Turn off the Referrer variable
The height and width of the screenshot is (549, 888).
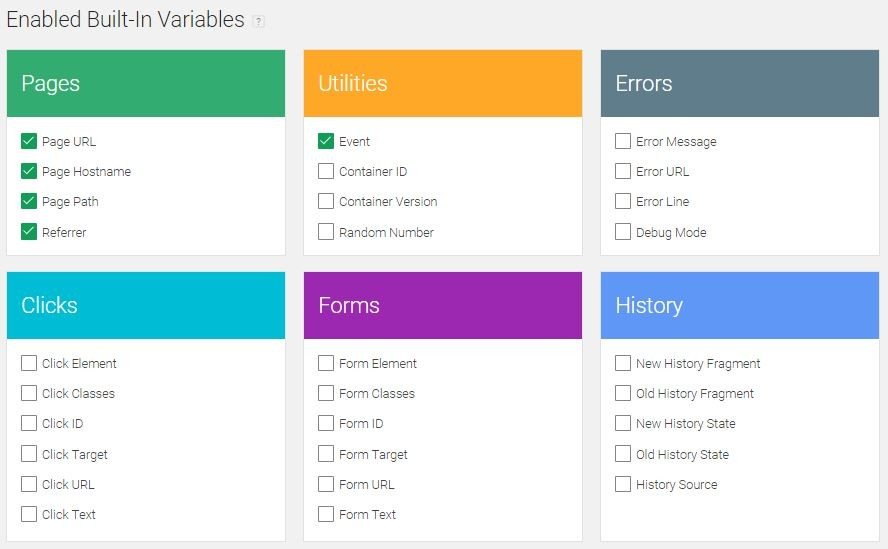29,232
